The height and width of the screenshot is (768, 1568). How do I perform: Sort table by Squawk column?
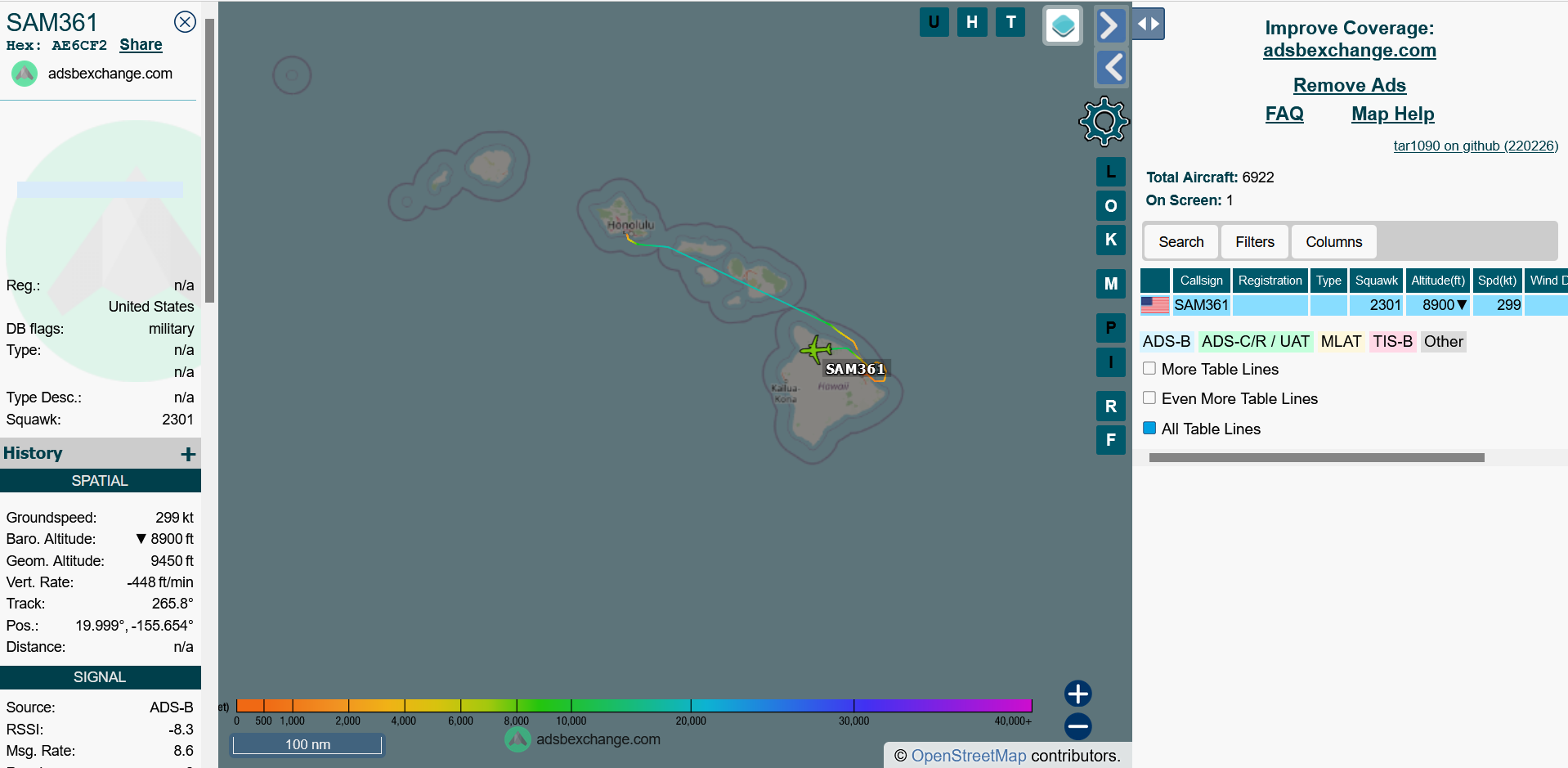(1376, 281)
